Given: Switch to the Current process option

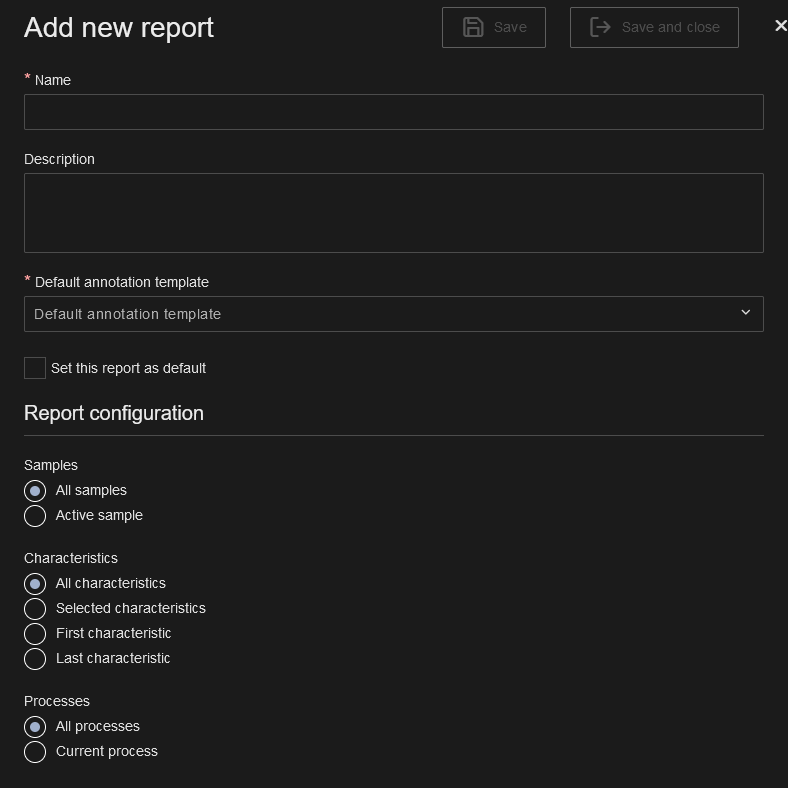Looking at the screenshot, I should coord(35,752).
